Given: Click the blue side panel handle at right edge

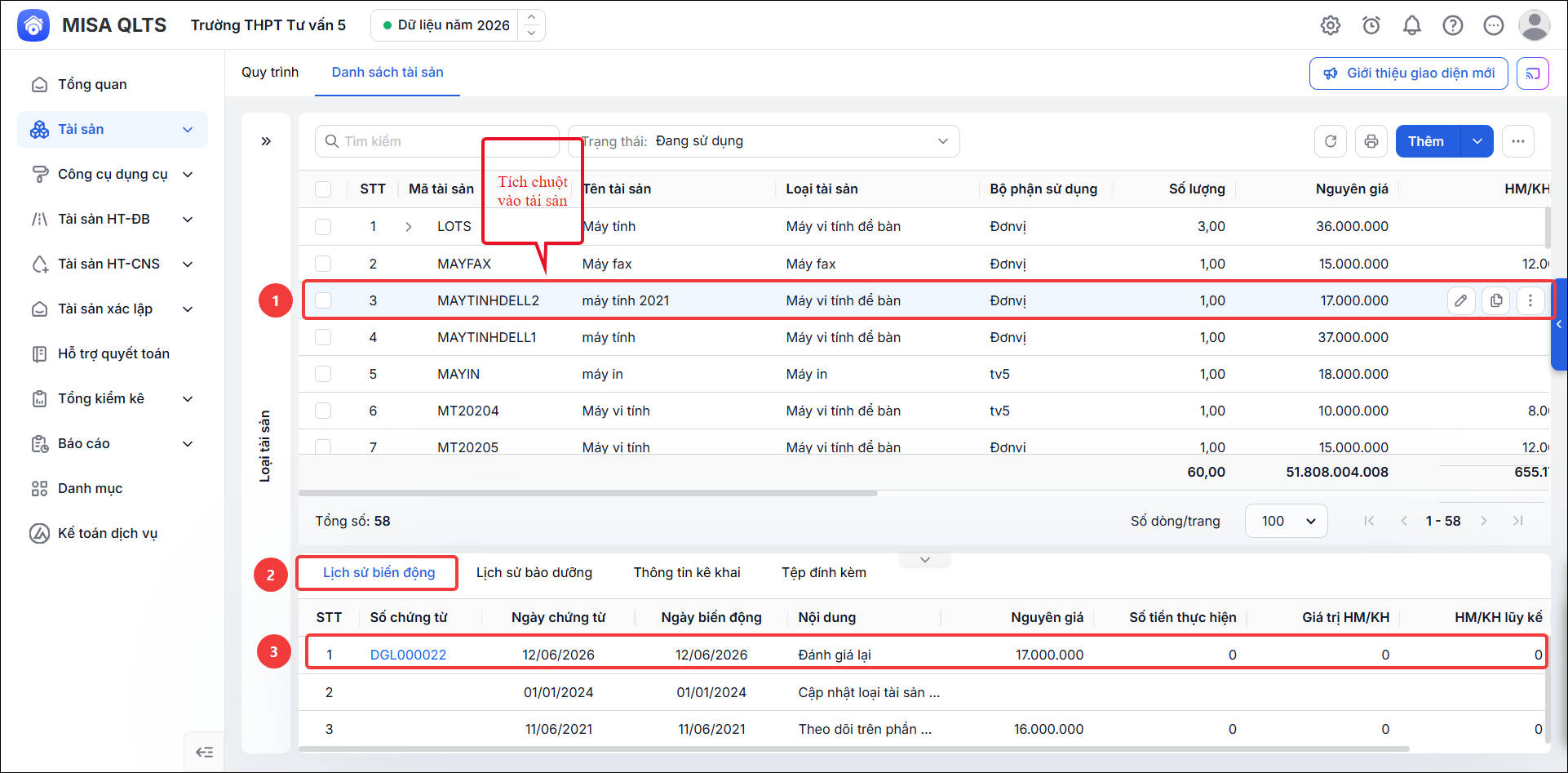Looking at the screenshot, I should tap(1559, 325).
